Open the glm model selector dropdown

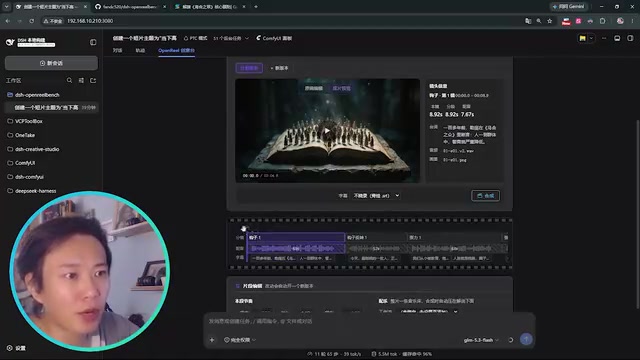click(481, 340)
